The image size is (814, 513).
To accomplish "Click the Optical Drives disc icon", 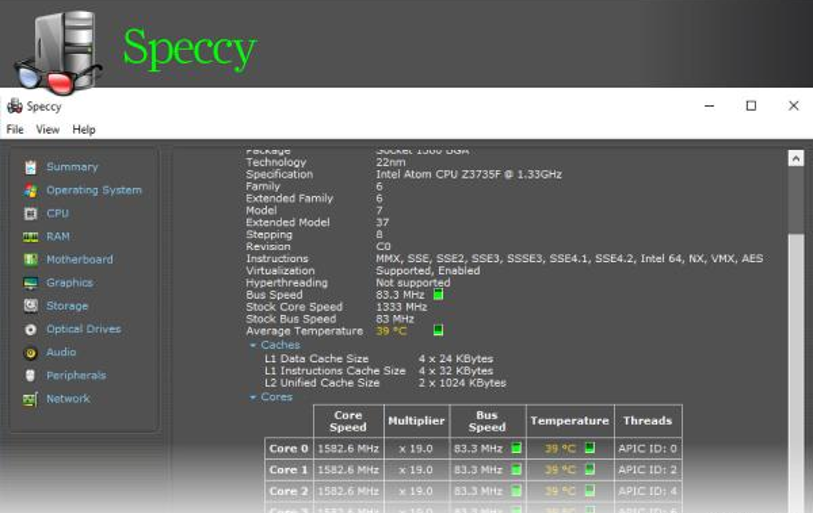I will (31, 329).
